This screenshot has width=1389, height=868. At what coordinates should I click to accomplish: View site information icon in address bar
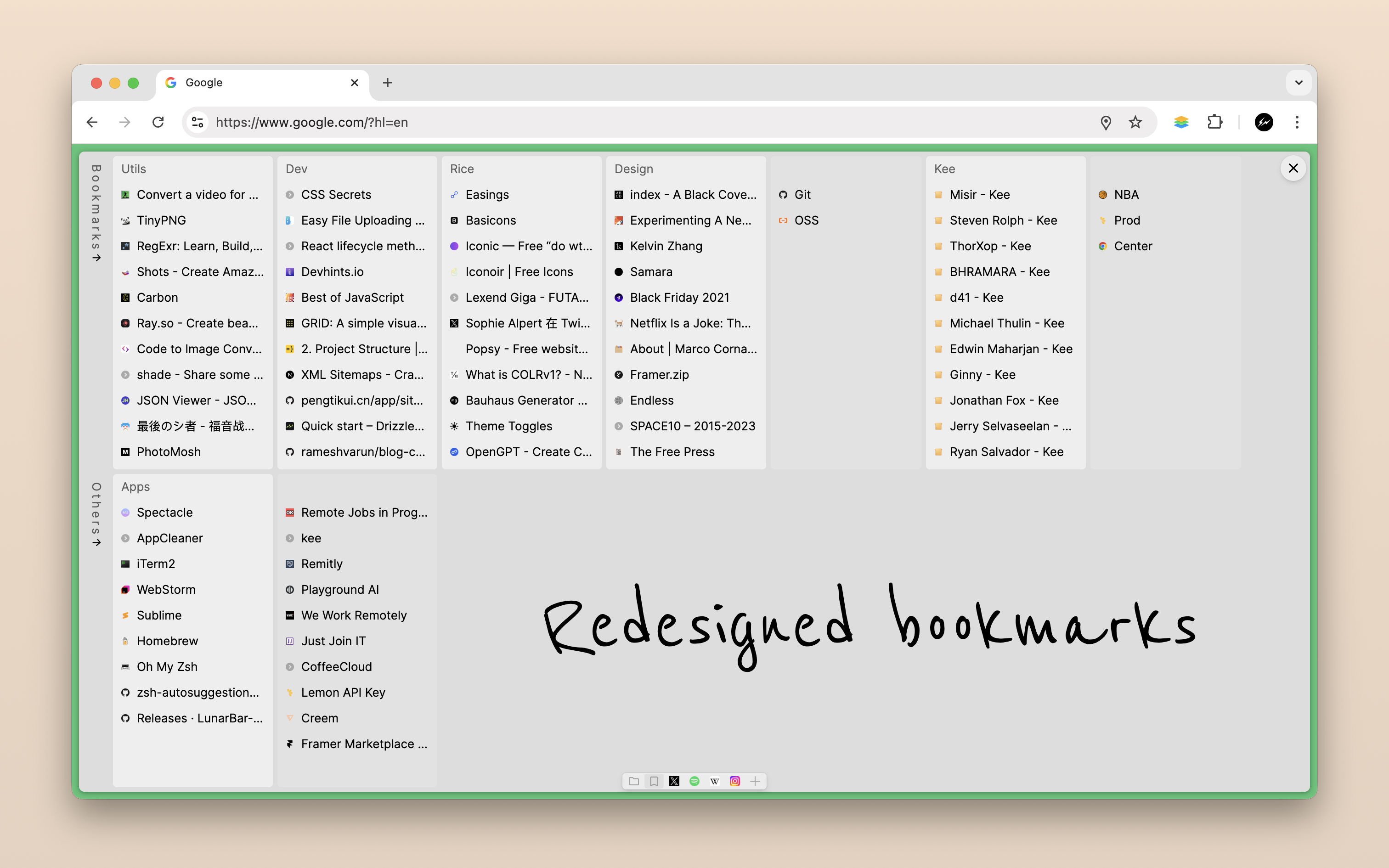point(198,122)
